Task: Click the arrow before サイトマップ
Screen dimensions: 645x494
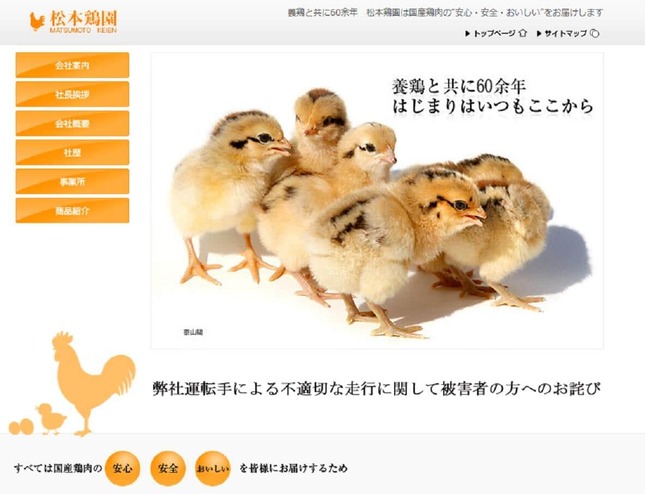Action: (x=539, y=34)
